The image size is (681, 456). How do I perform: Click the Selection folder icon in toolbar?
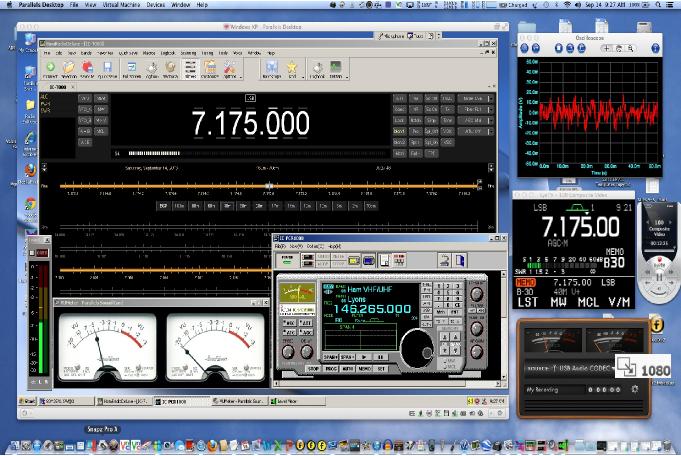point(69,67)
